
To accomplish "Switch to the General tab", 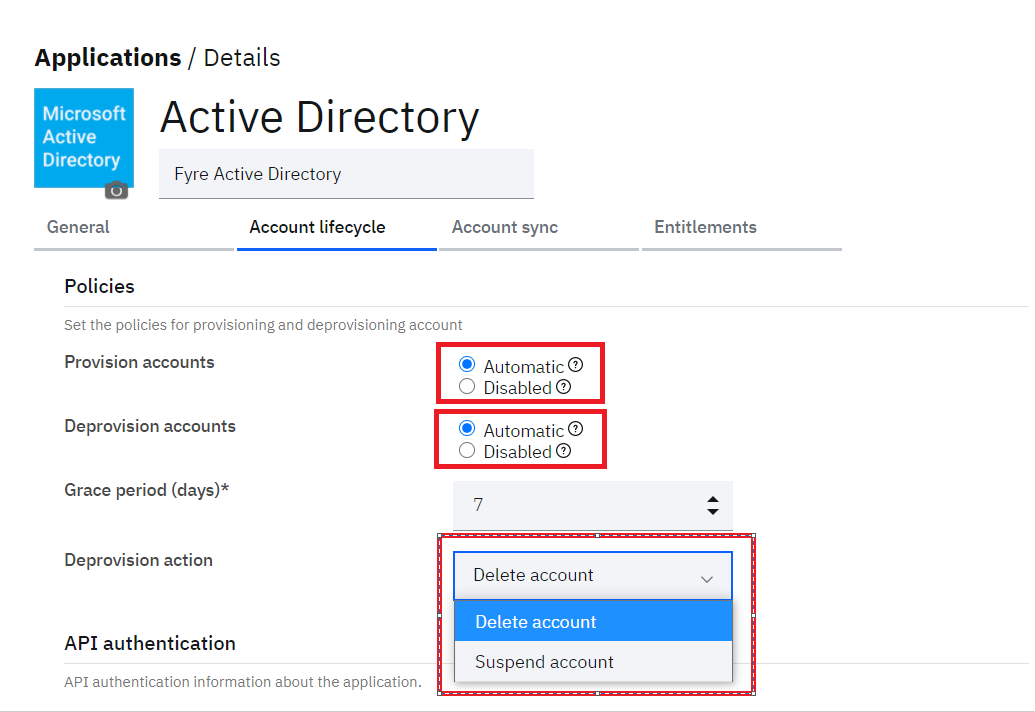I will coord(134,228).
